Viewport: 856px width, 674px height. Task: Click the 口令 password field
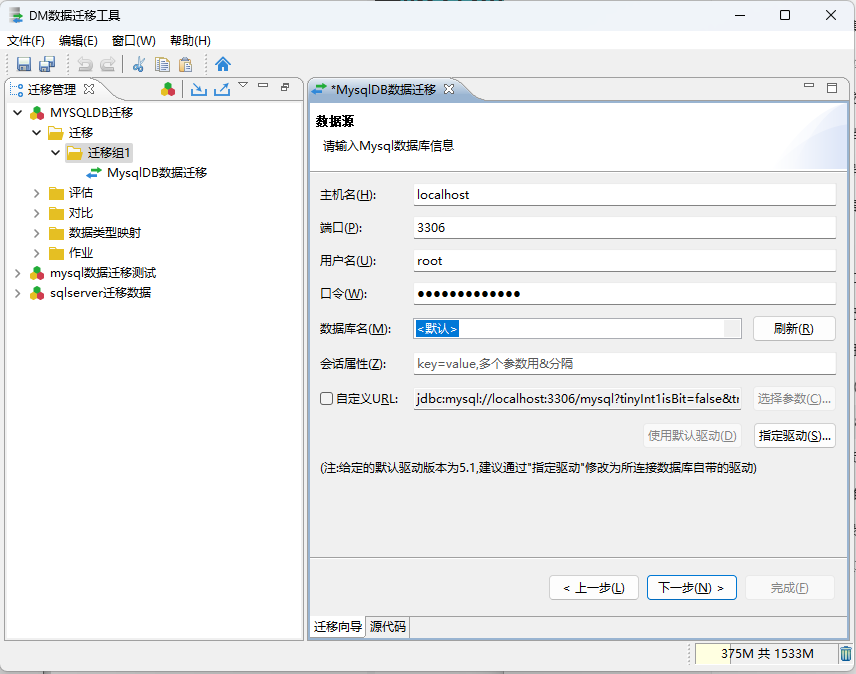[x=625, y=294]
